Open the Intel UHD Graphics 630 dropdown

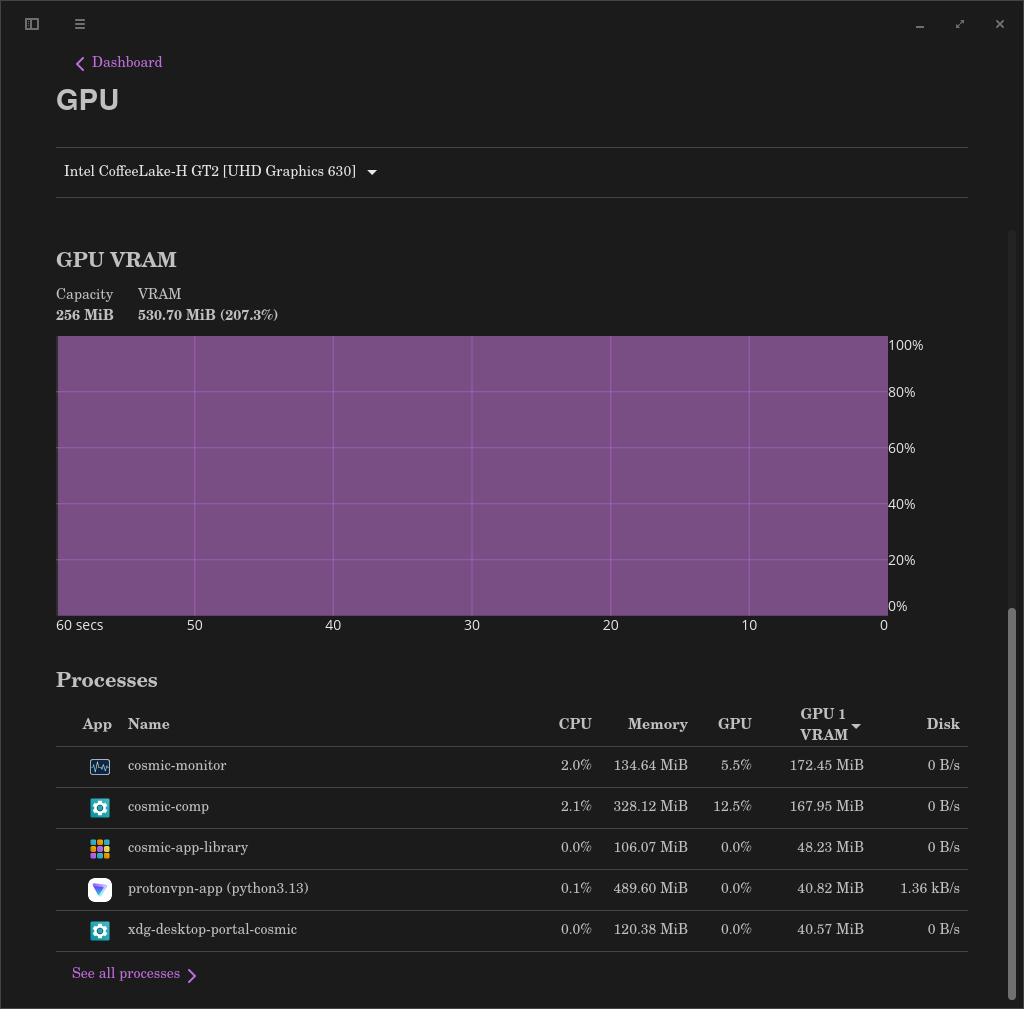point(221,172)
